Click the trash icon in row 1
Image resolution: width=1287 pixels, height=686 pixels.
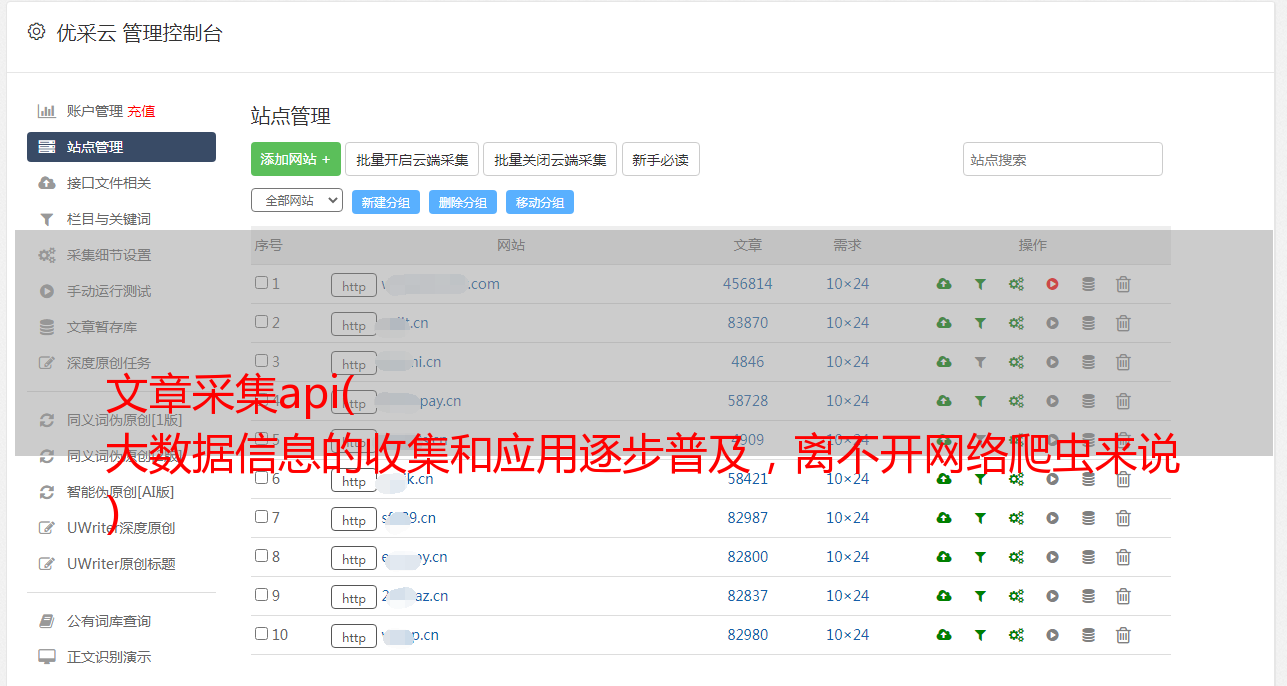(1123, 284)
